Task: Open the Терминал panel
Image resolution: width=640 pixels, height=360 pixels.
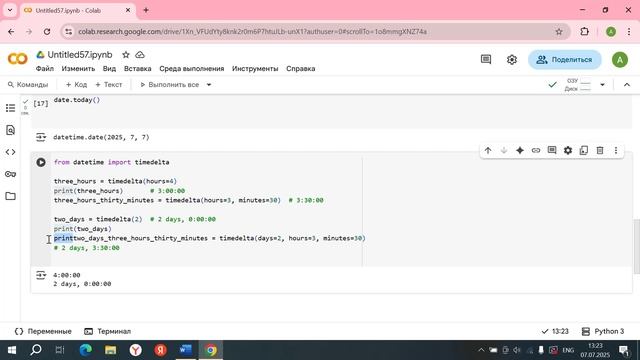Action: click(107, 331)
